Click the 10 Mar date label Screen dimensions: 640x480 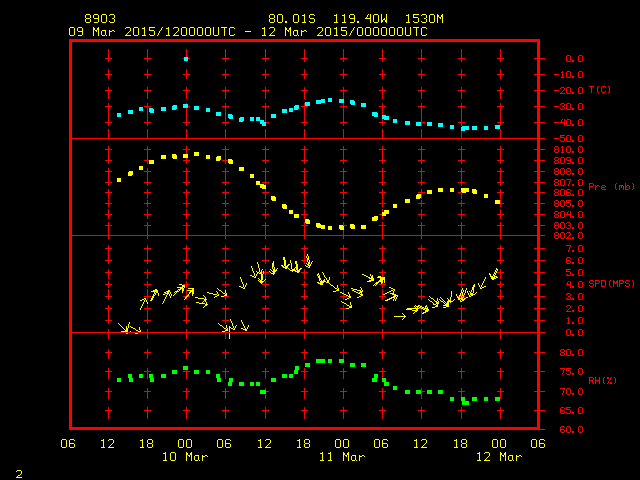click(185, 457)
